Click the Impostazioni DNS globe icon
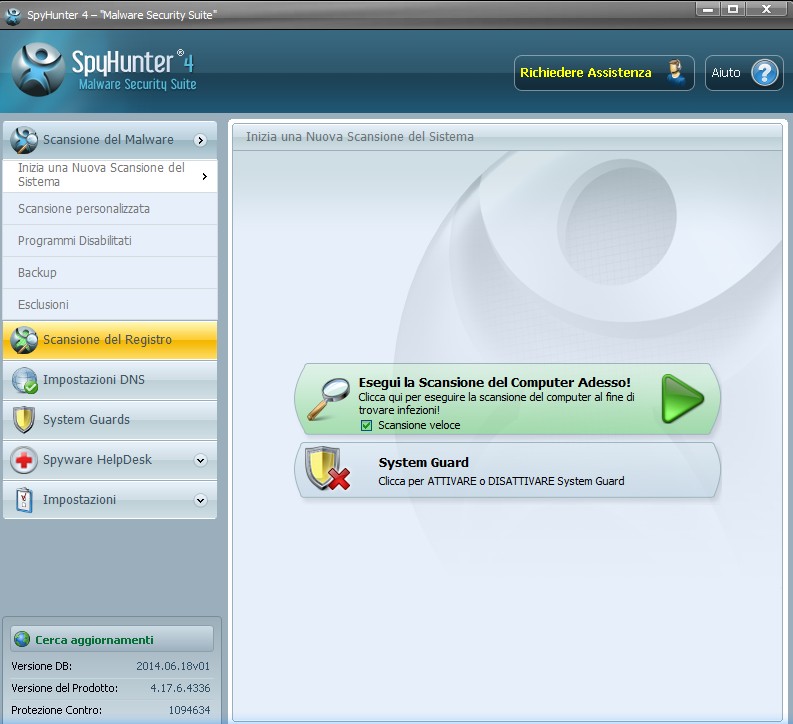Image resolution: width=793 pixels, height=724 pixels. [x=24, y=380]
